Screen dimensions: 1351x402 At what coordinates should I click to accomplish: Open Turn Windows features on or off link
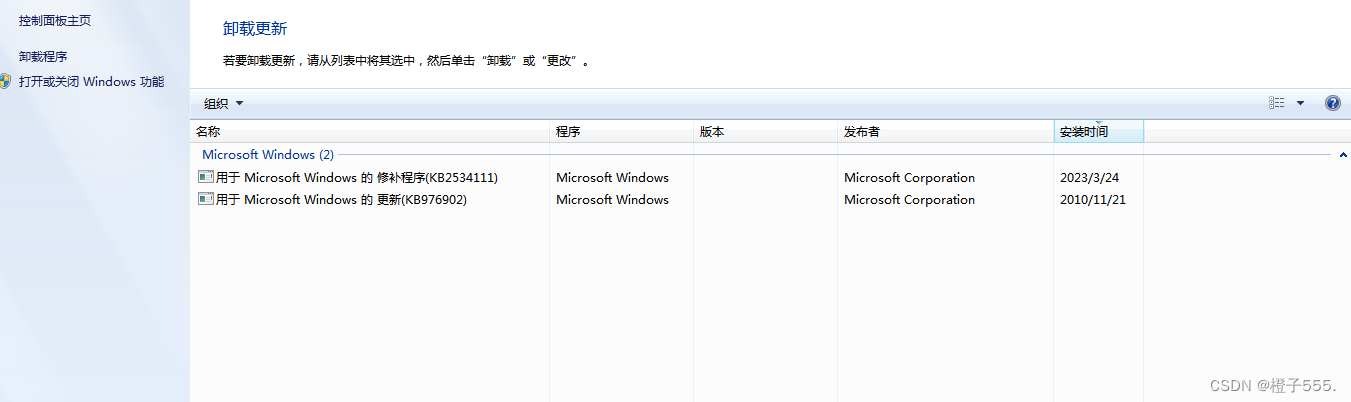pyautogui.click(x=91, y=82)
